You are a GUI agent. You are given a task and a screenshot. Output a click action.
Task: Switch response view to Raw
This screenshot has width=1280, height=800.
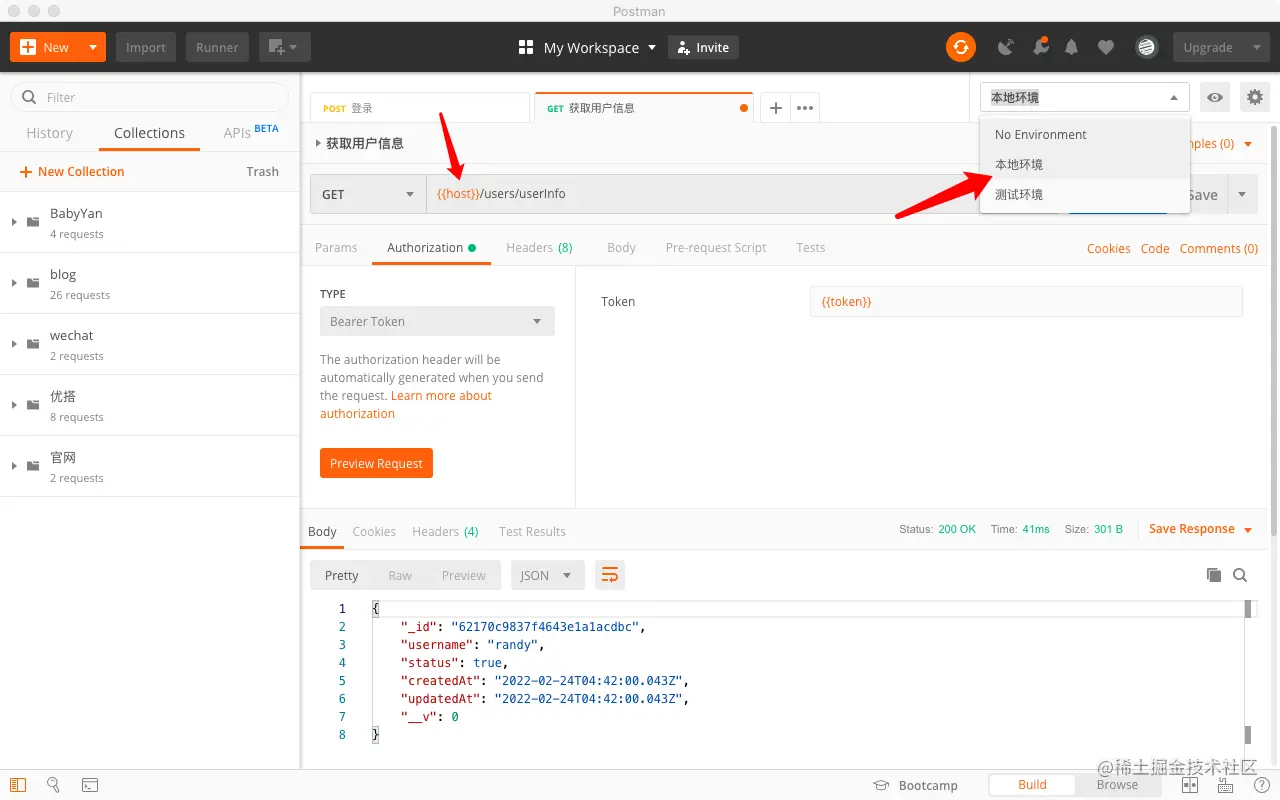[400, 575]
